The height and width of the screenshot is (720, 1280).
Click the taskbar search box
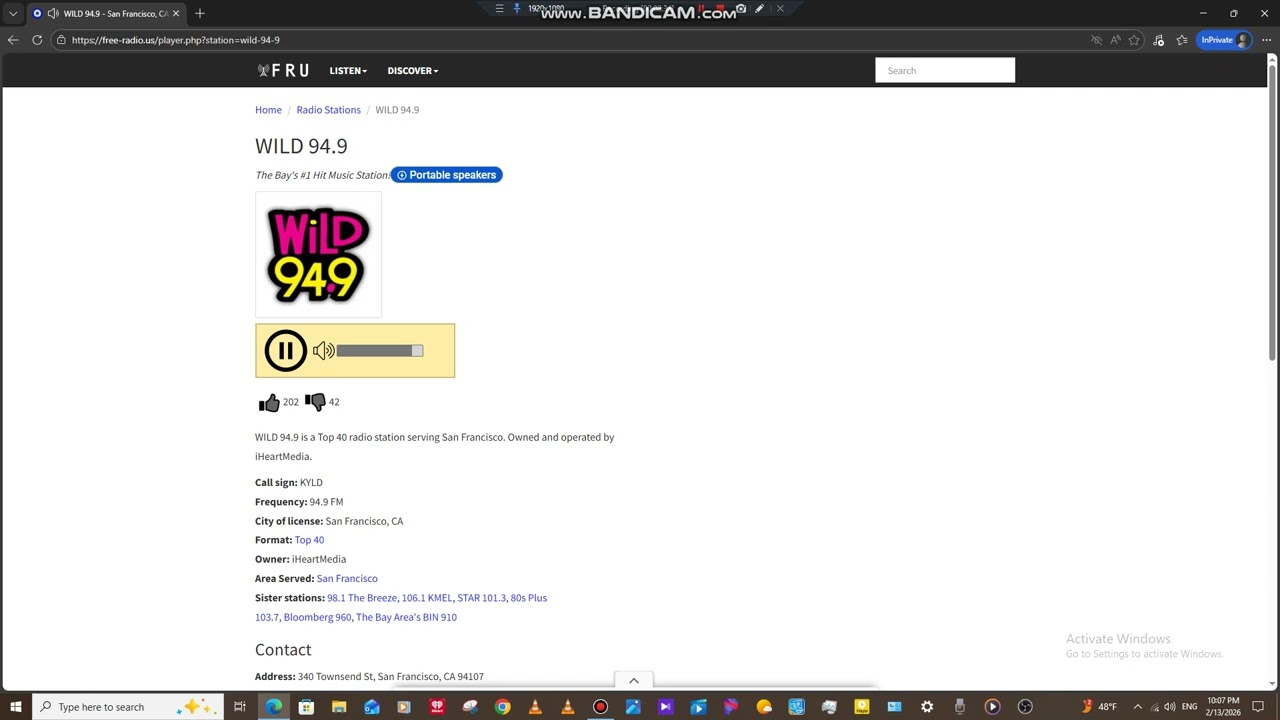coord(128,707)
